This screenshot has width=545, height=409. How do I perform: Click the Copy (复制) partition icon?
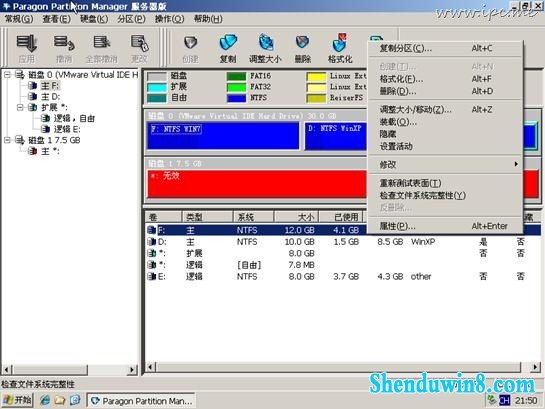pos(228,48)
